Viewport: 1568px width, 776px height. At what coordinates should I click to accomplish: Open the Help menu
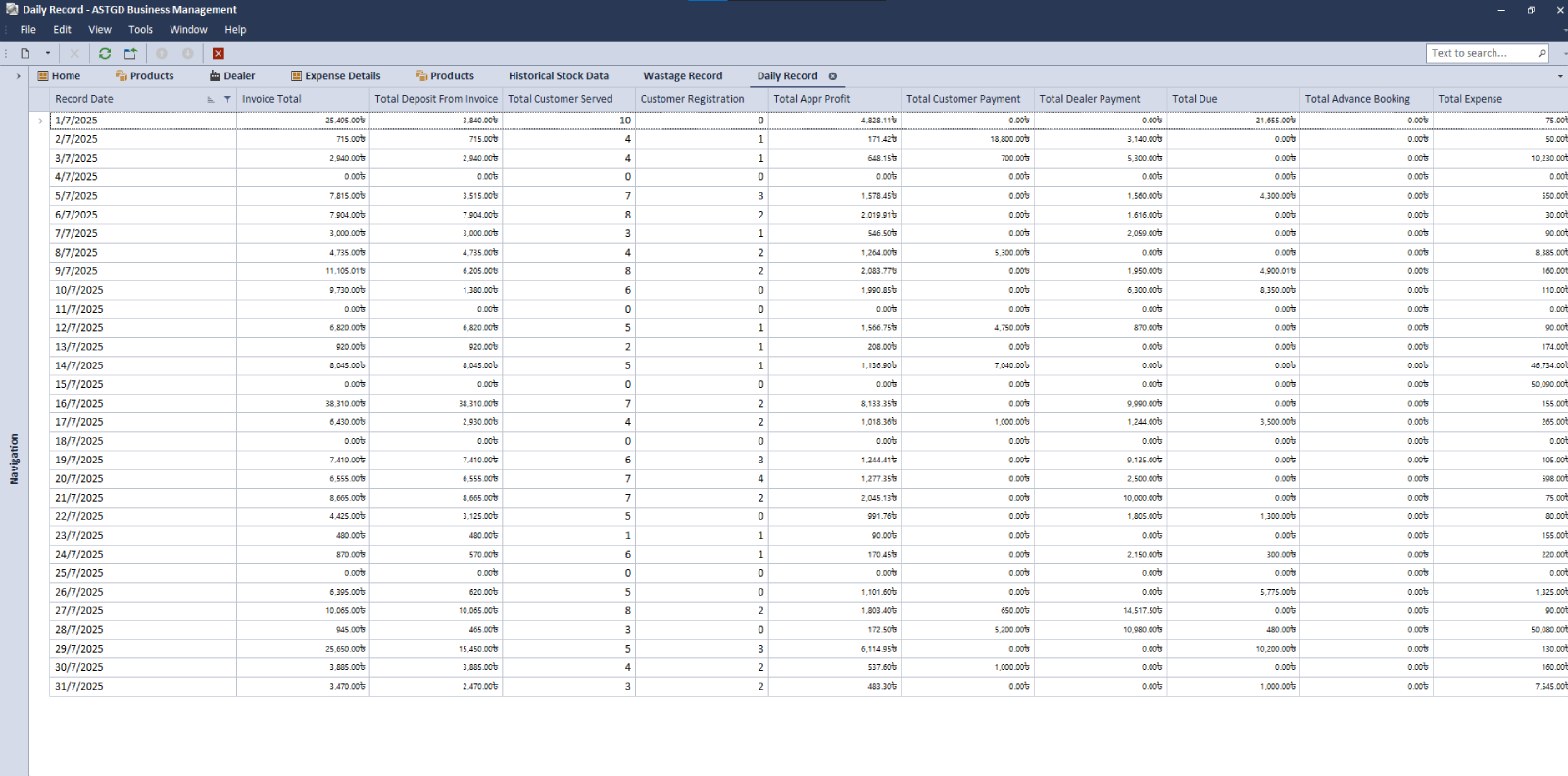235,30
